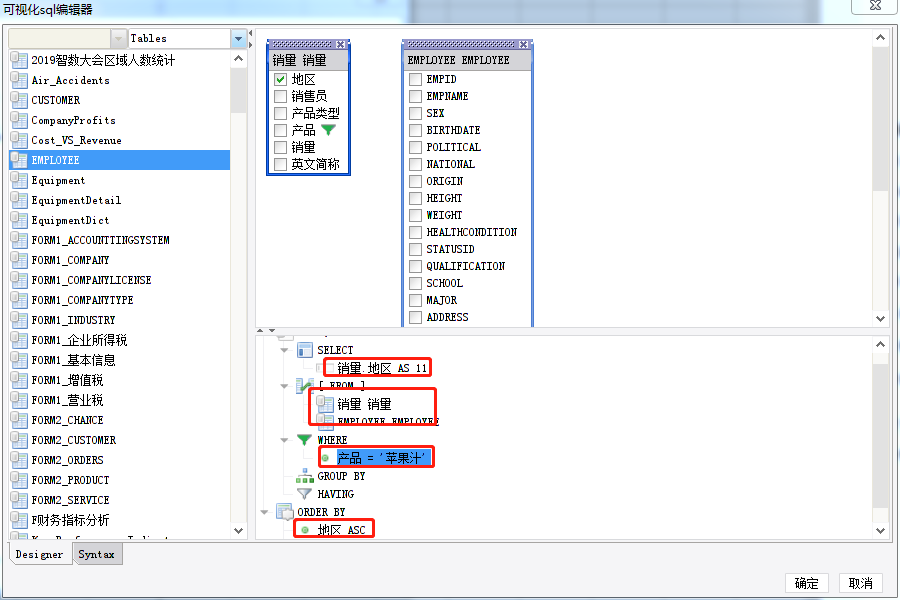Click the green filter icon beside 产品 field
Viewport: 900px width, 600px height.
328,130
